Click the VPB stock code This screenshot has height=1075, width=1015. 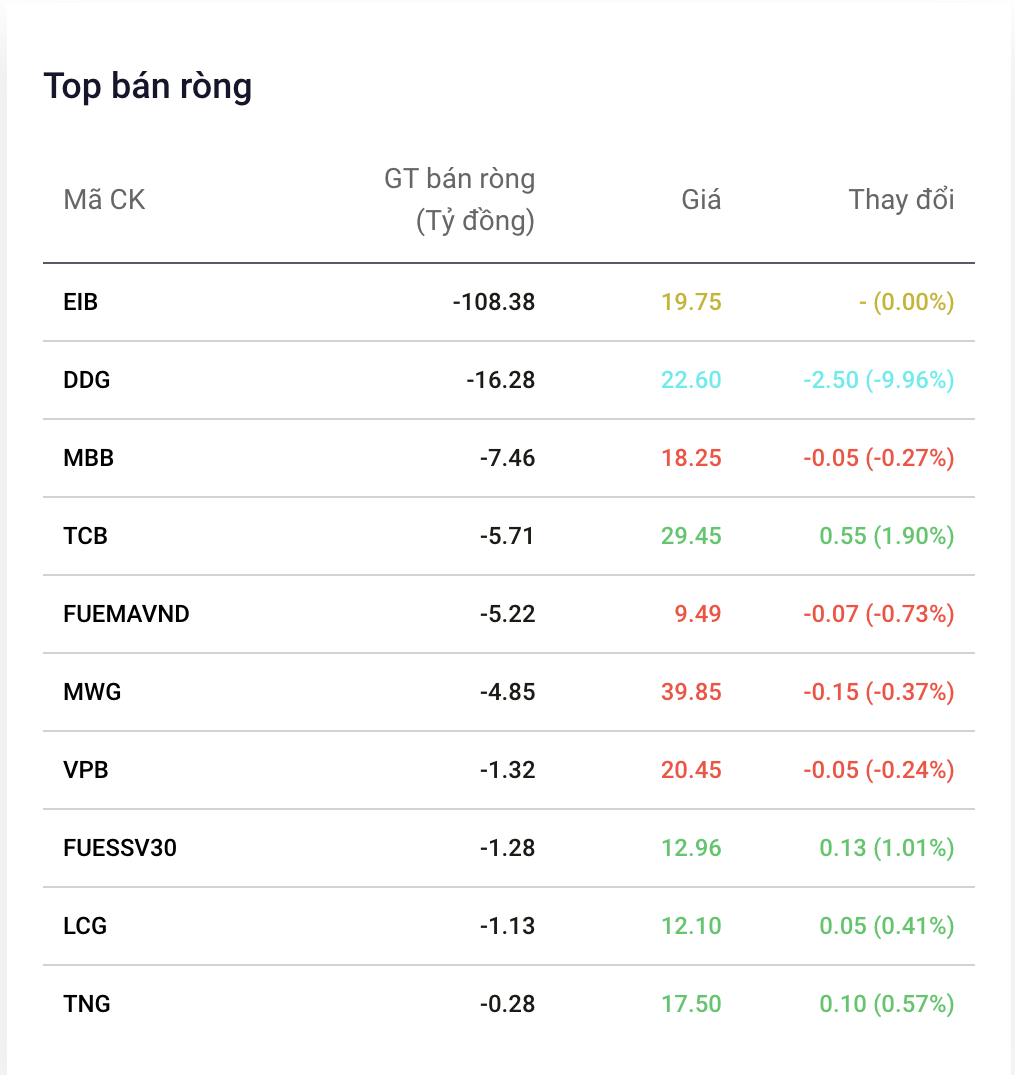pyautogui.click(x=86, y=770)
